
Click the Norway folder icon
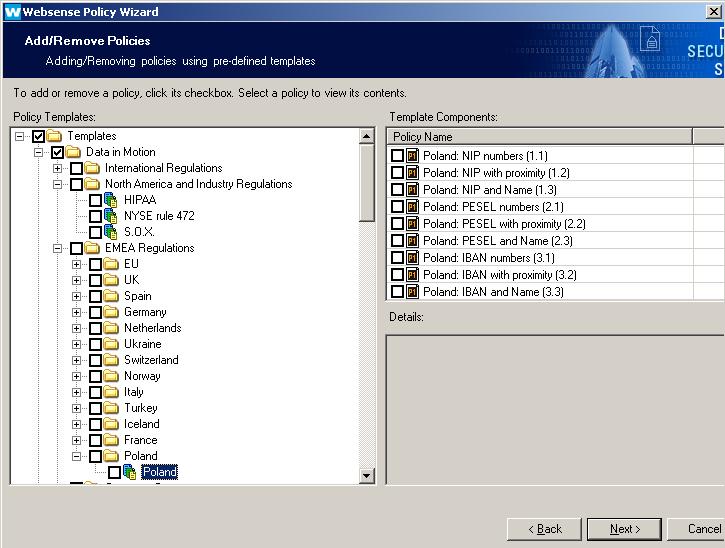click(111, 376)
